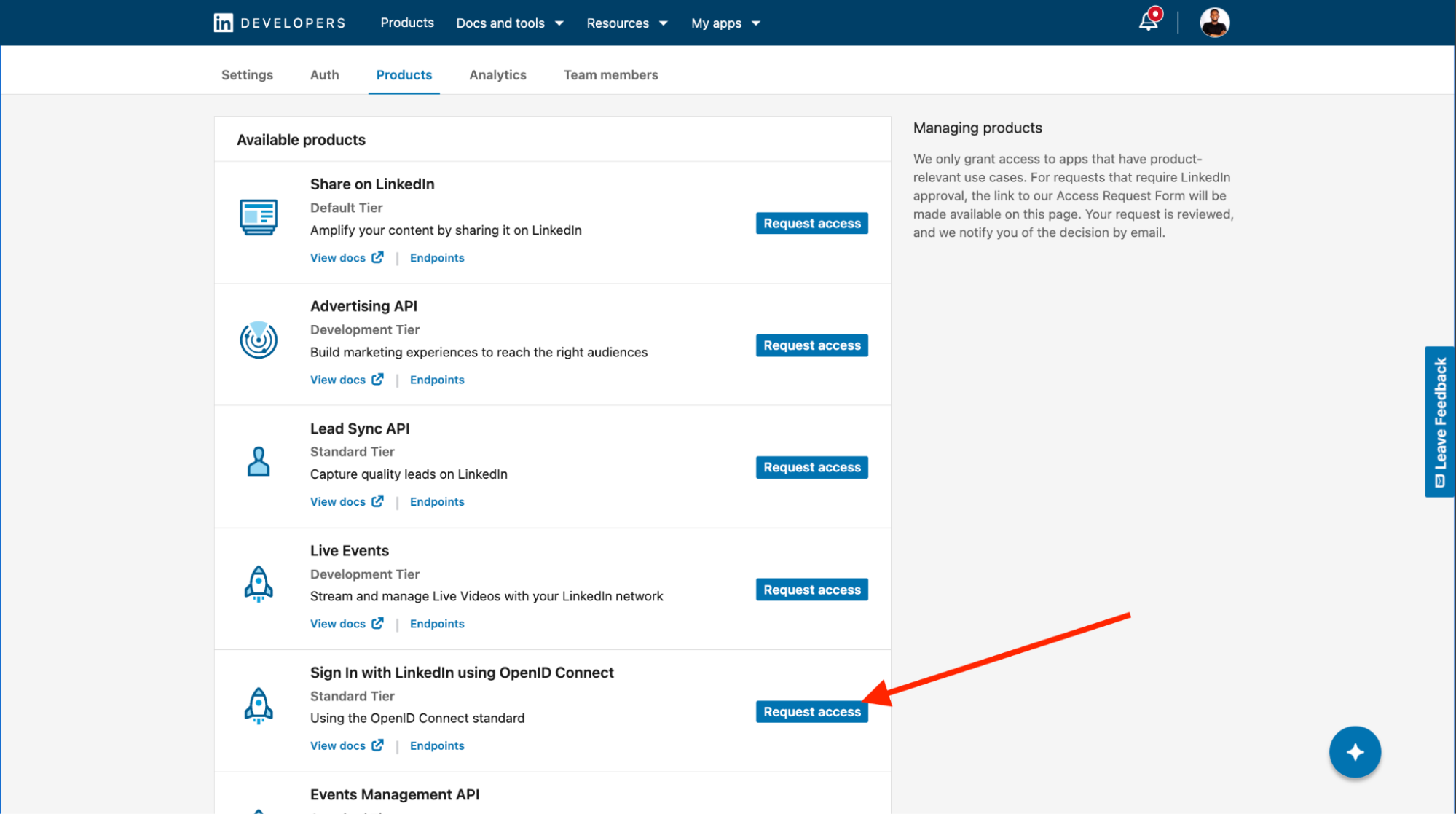The width and height of the screenshot is (1456, 814).
Task: Click the Sign In with LinkedIn rocket icon
Action: pyautogui.click(x=259, y=705)
